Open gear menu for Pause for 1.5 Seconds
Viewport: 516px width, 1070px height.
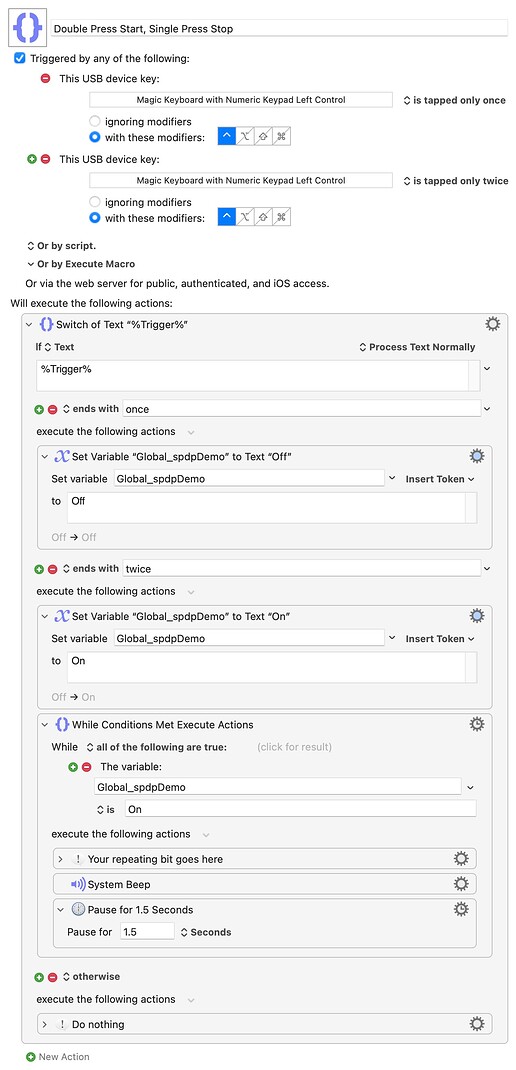pos(461,909)
